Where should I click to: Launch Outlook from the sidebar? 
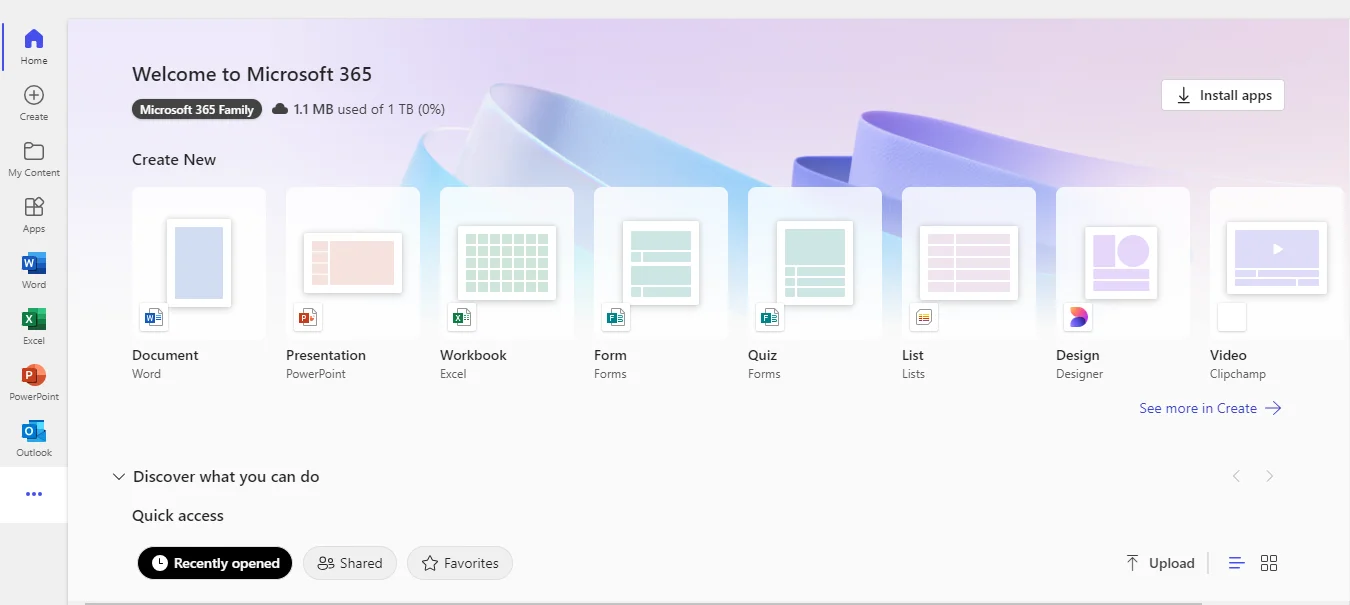coord(34,431)
